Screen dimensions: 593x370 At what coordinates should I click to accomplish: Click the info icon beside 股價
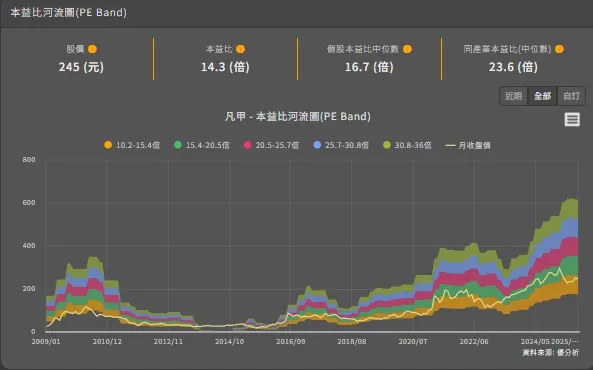(92, 49)
